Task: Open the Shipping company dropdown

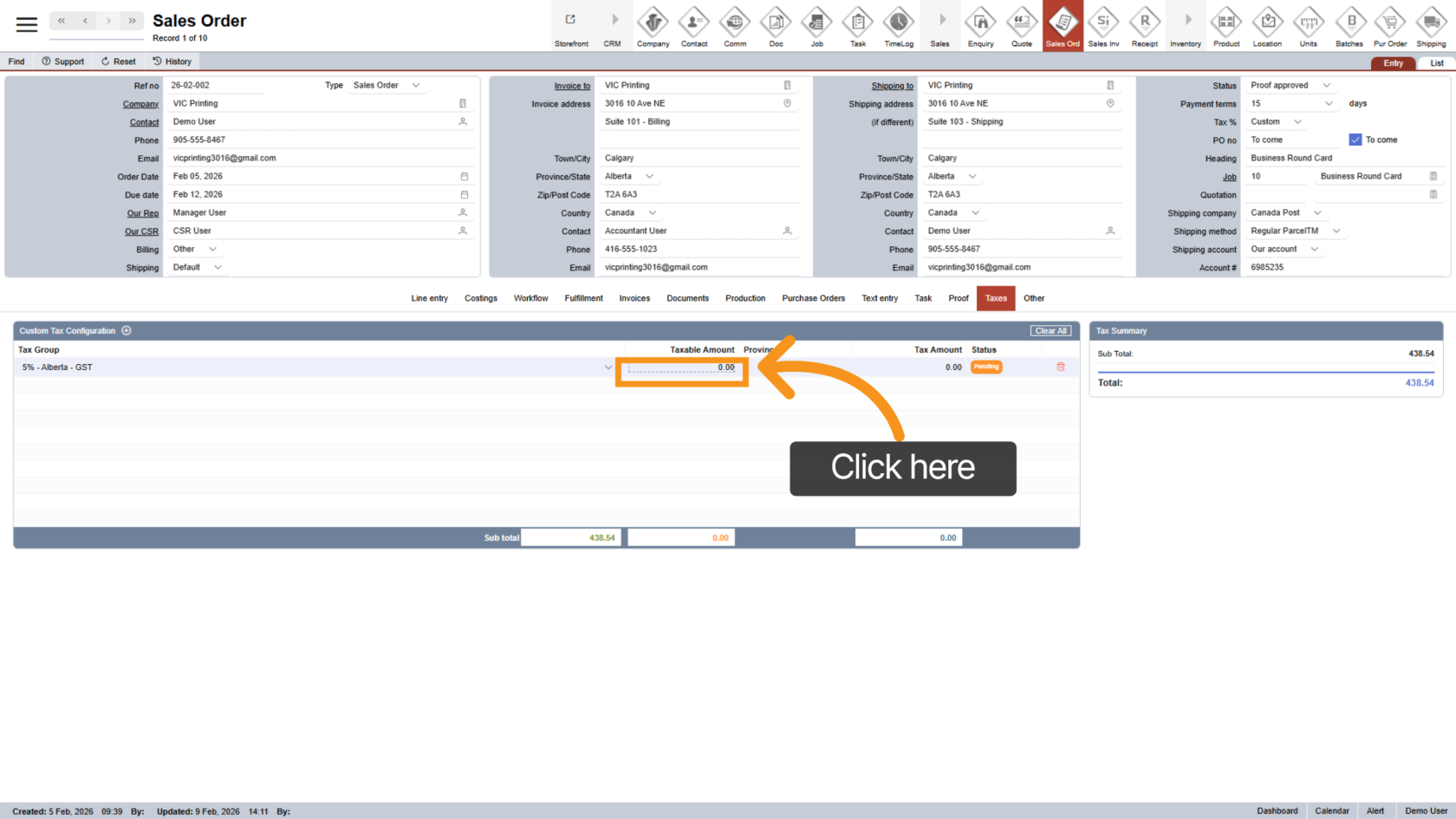Action: 1317,213
